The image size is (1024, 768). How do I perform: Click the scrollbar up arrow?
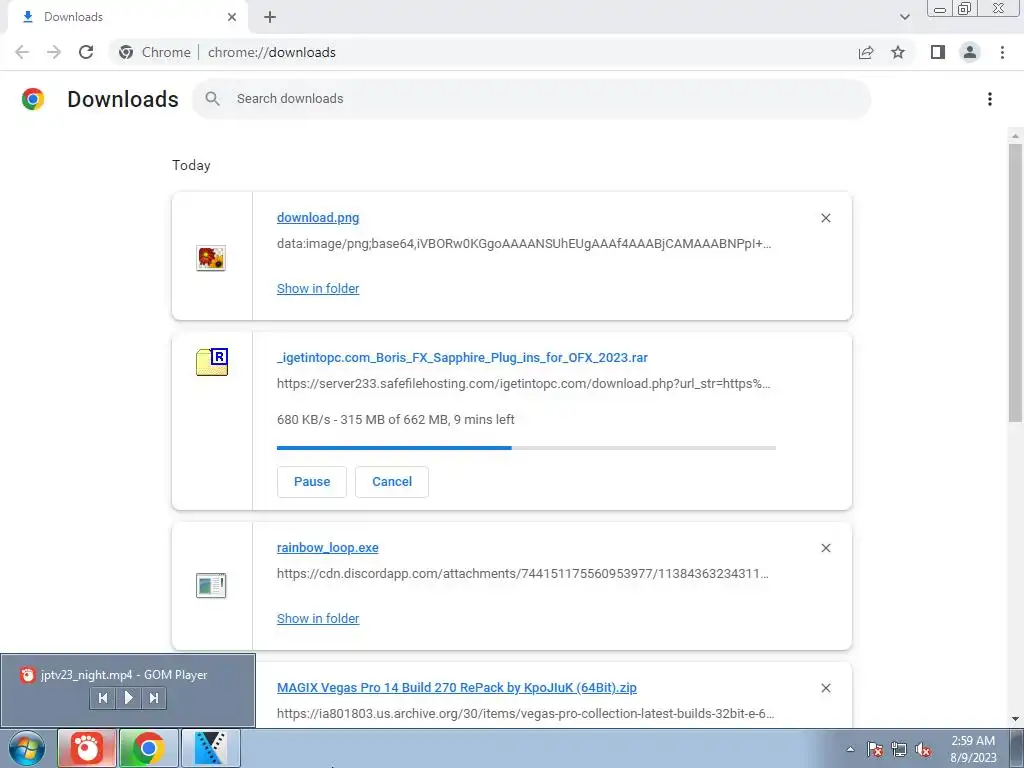pyautogui.click(x=1015, y=136)
